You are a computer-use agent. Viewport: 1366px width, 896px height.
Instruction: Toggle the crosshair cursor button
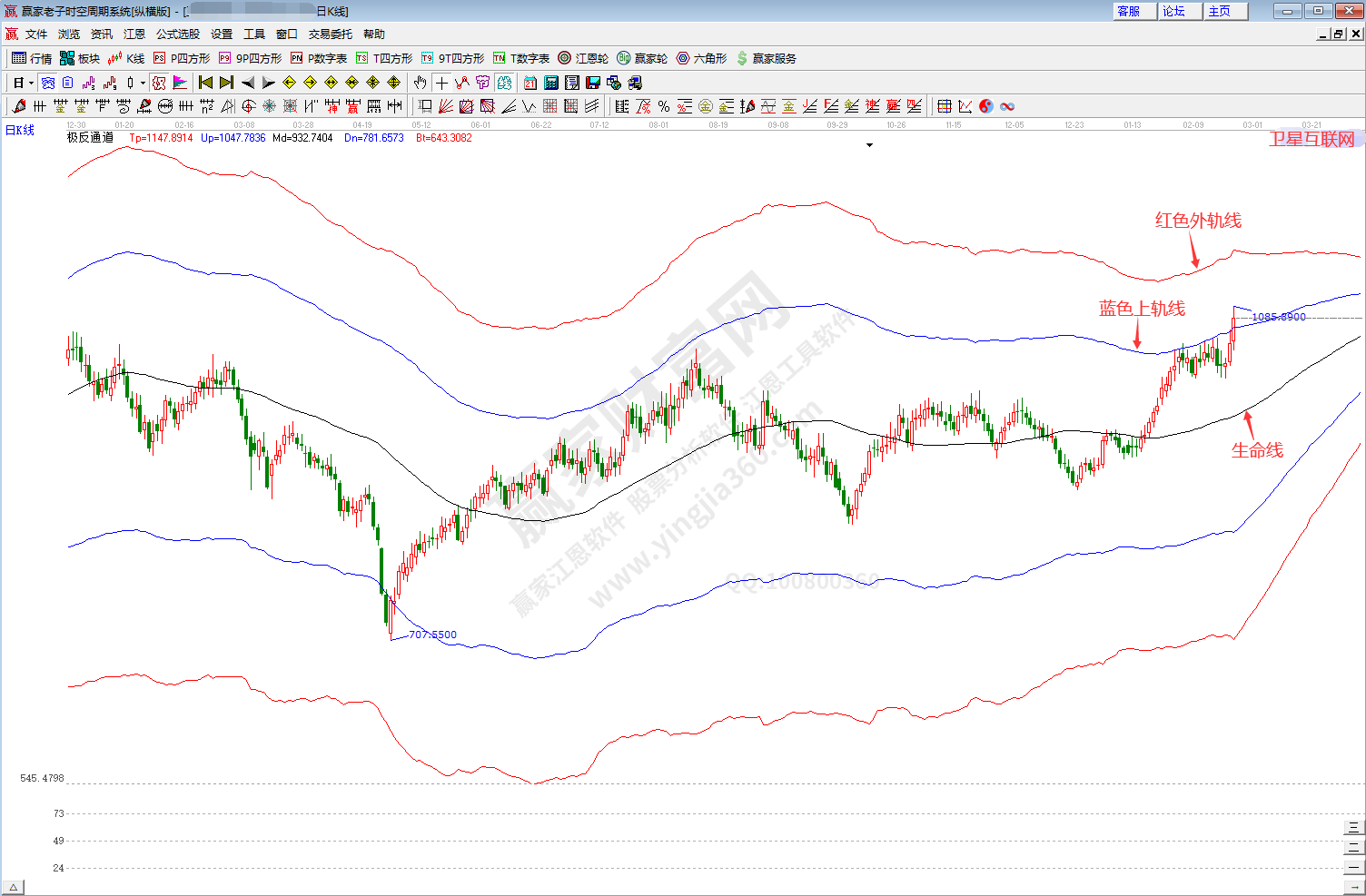(x=441, y=83)
